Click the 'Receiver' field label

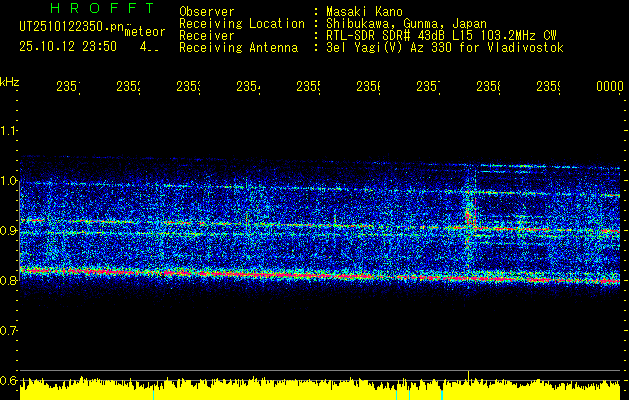tap(207, 36)
